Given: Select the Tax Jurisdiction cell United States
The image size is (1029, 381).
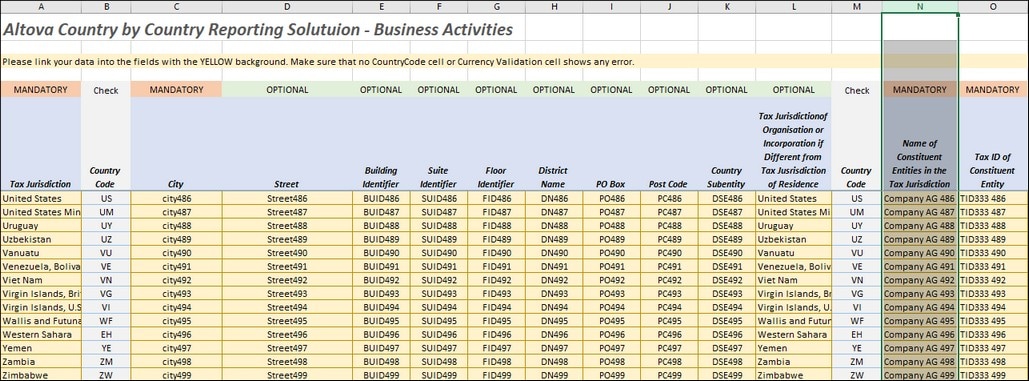Looking at the screenshot, I should (x=41, y=198).
